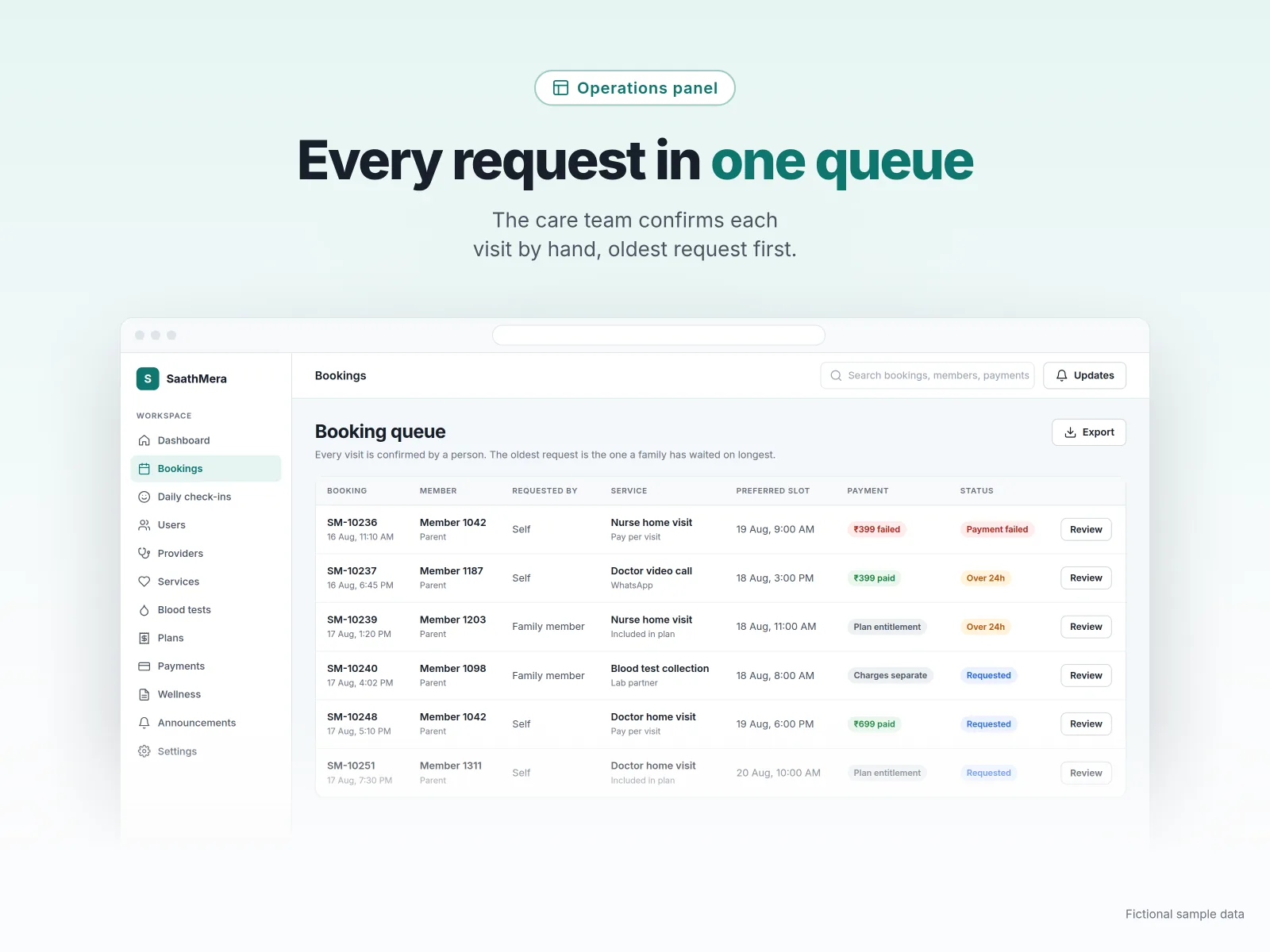
Task: Open the Dashboard menu item
Action: (206, 440)
